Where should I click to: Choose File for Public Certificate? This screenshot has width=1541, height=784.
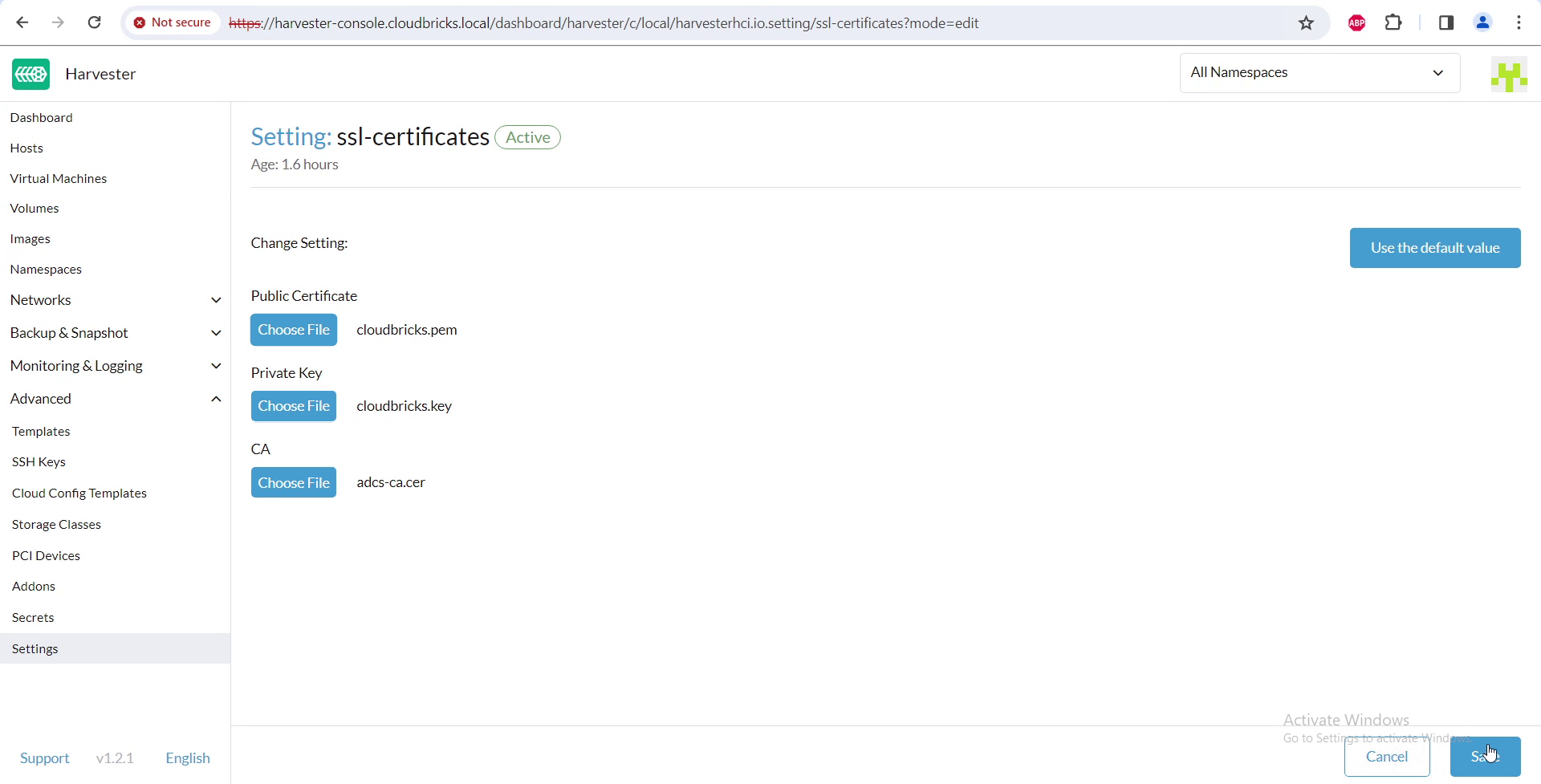pos(294,330)
